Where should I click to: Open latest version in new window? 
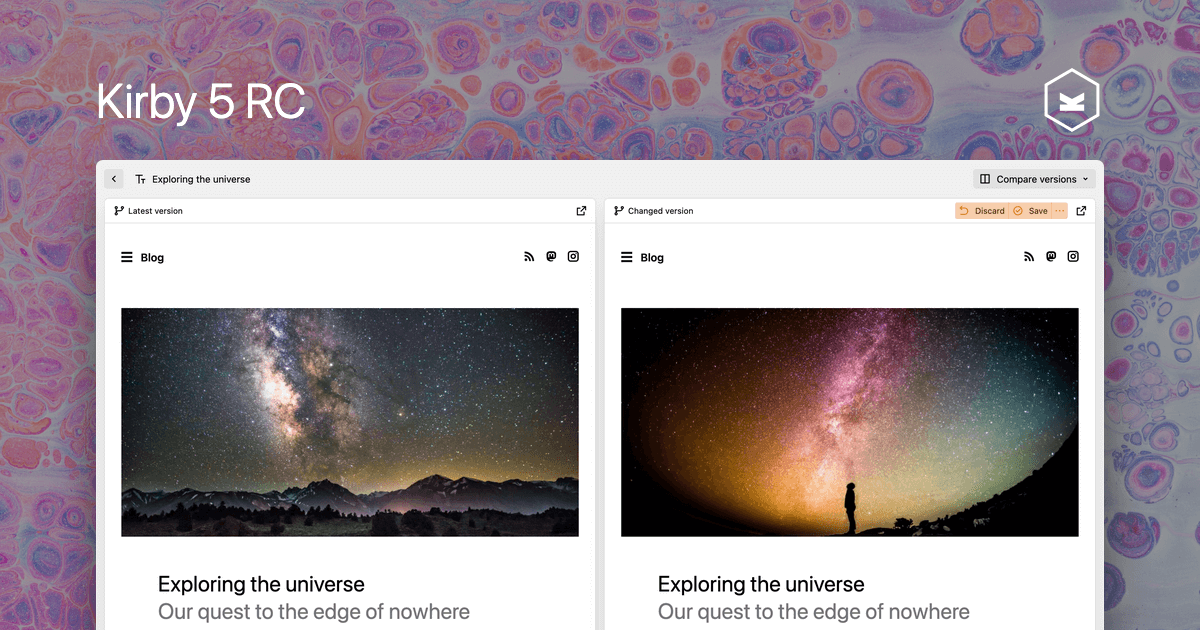click(581, 211)
